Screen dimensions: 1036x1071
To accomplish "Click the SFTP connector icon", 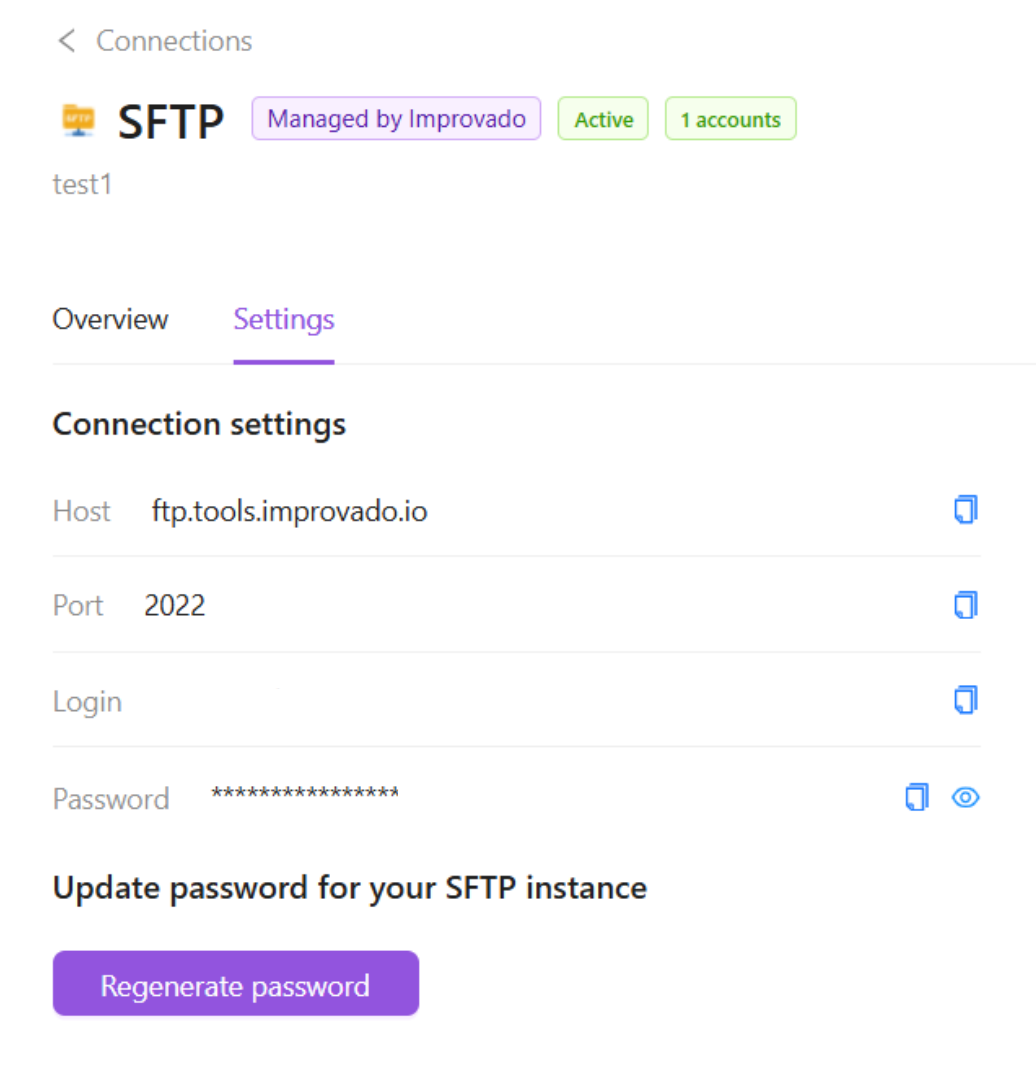I will point(78,120).
